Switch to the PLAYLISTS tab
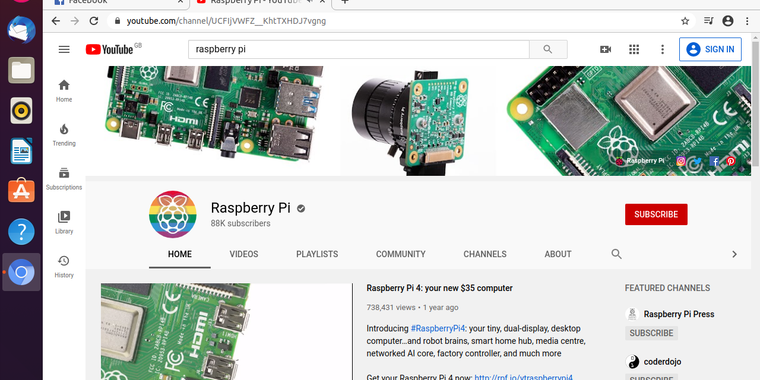 pos(317,254)
